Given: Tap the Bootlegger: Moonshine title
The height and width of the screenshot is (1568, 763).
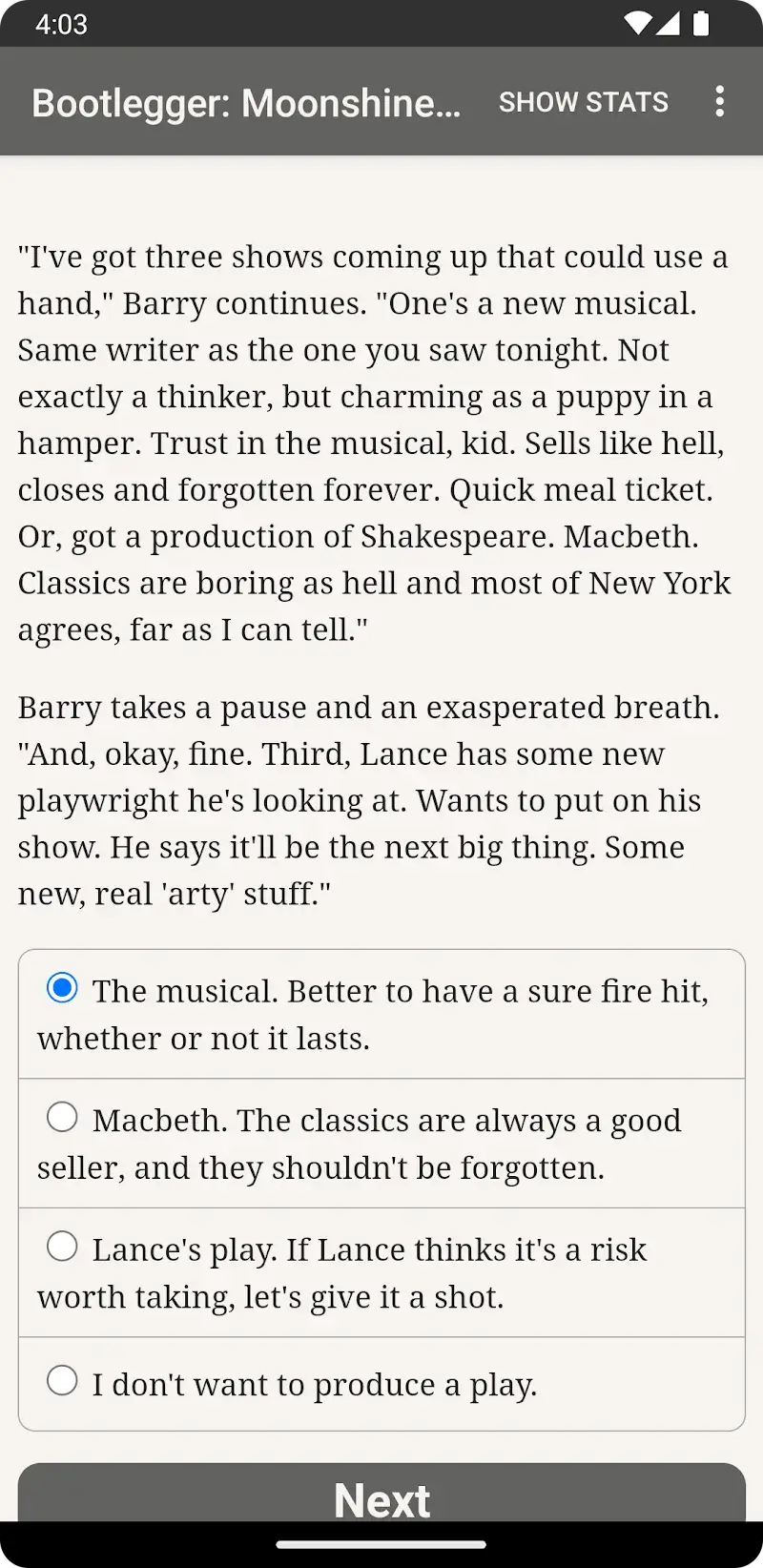Looking at the screenshot, I should coord(245,103).
